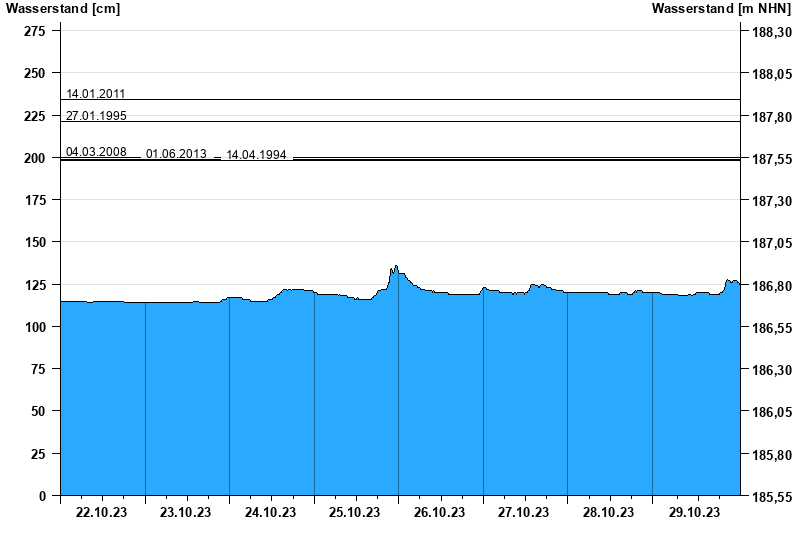Select the 100 tick on left axis

click(34, 328)
